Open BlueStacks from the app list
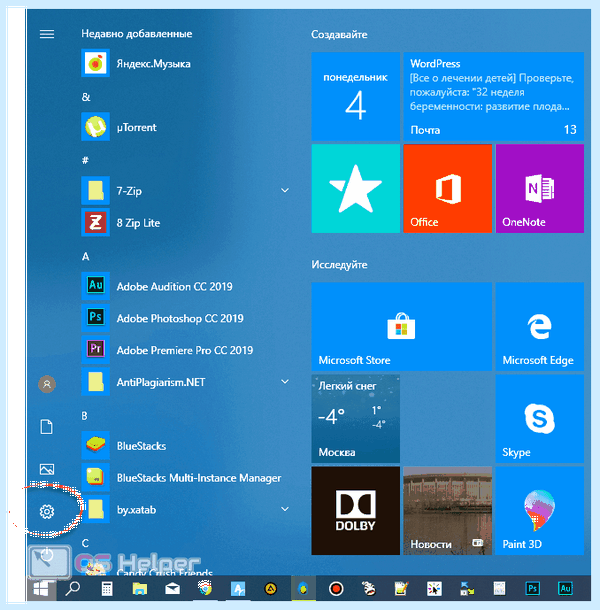The height and width of the screenshot is (610, 600). (x=186, y=446)
